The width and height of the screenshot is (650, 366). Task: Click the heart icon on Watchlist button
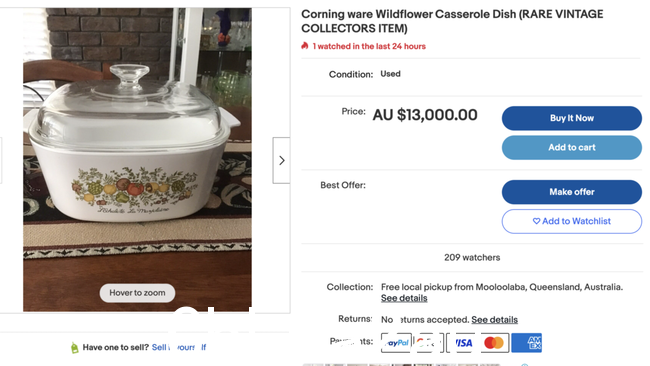[x=536, y=221]
